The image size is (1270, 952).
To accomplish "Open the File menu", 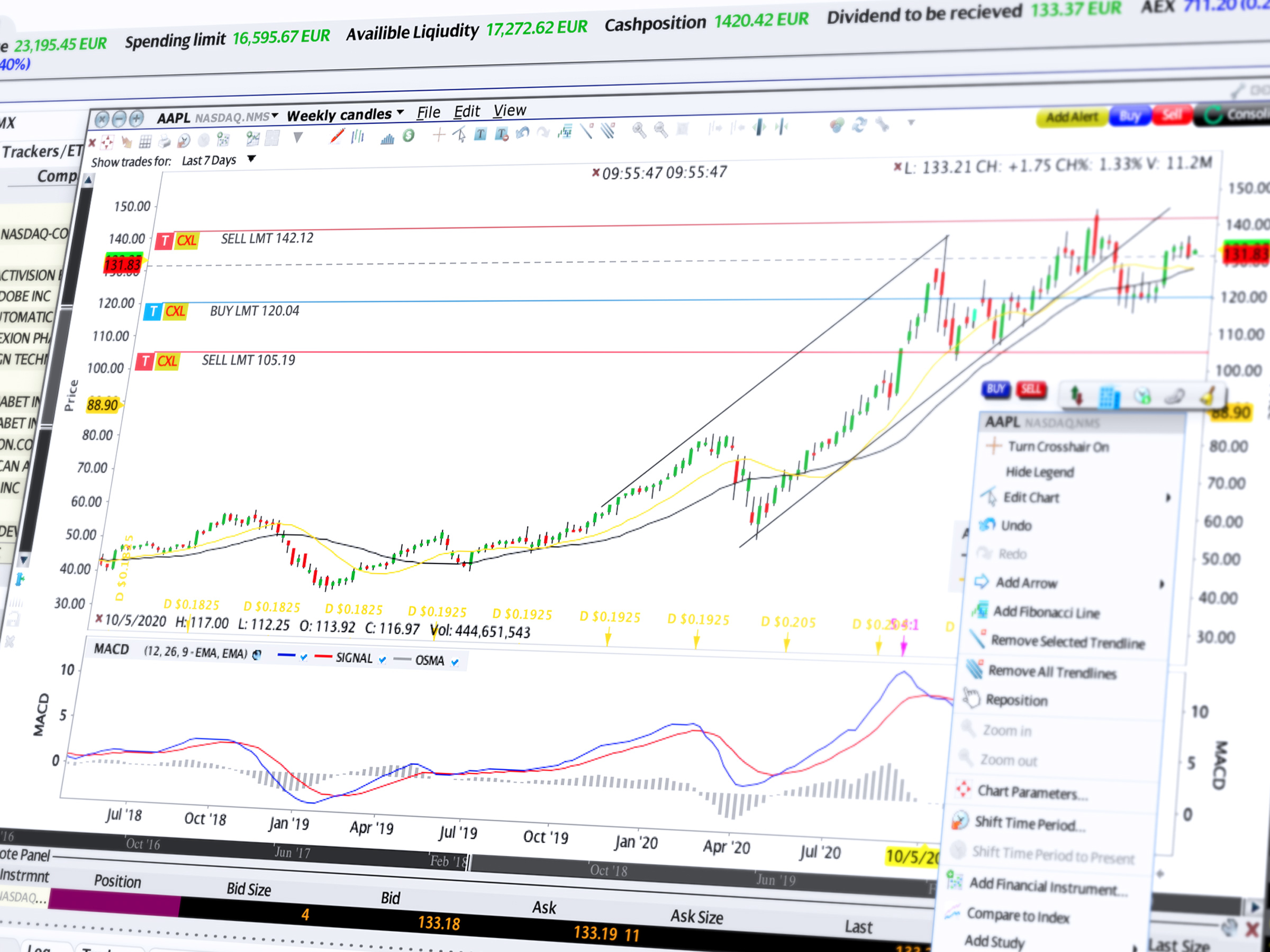I will coord(428,113).
